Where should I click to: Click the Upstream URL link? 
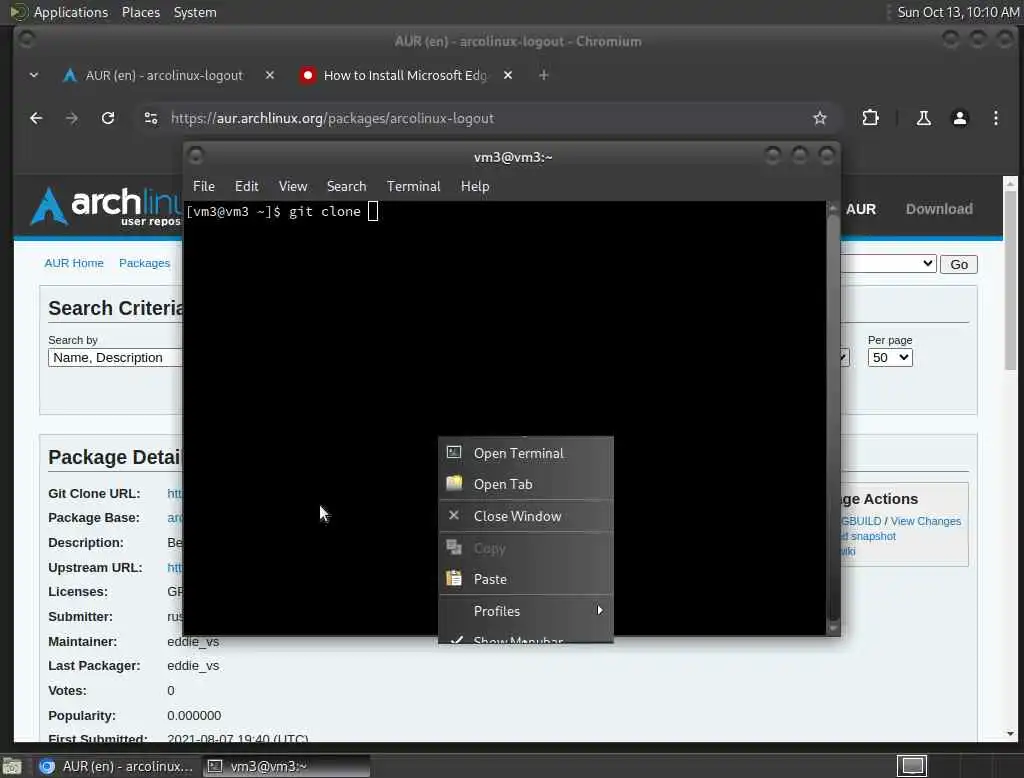(175, 568)
